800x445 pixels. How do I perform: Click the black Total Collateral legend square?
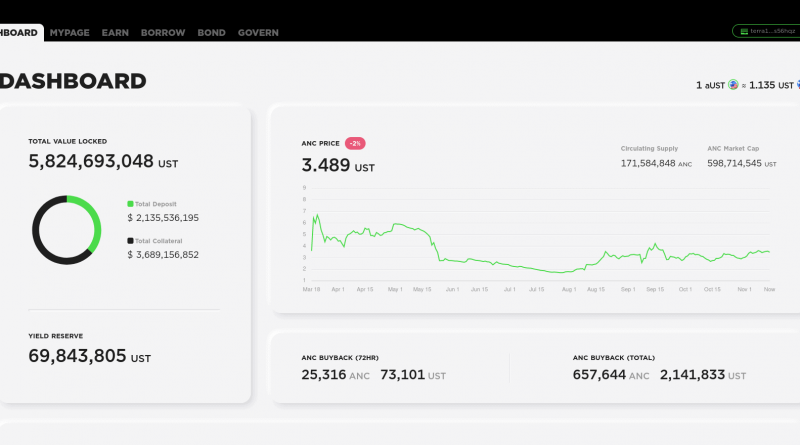(130, 240)
